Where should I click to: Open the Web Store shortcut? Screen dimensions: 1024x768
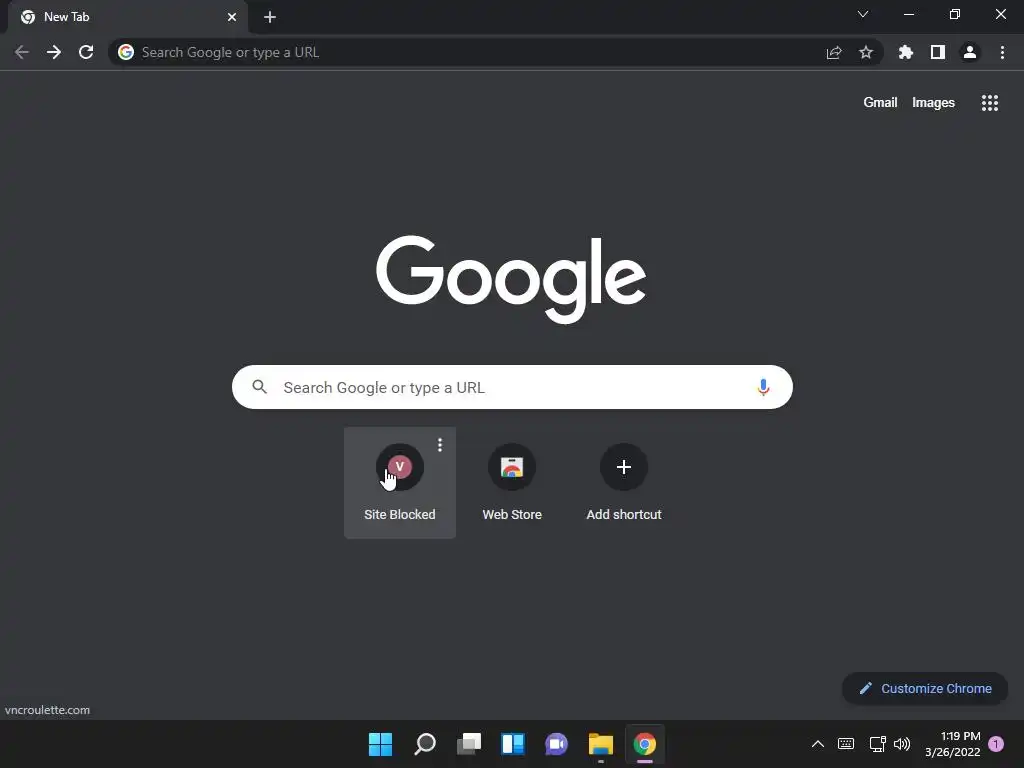click(512, 483)
